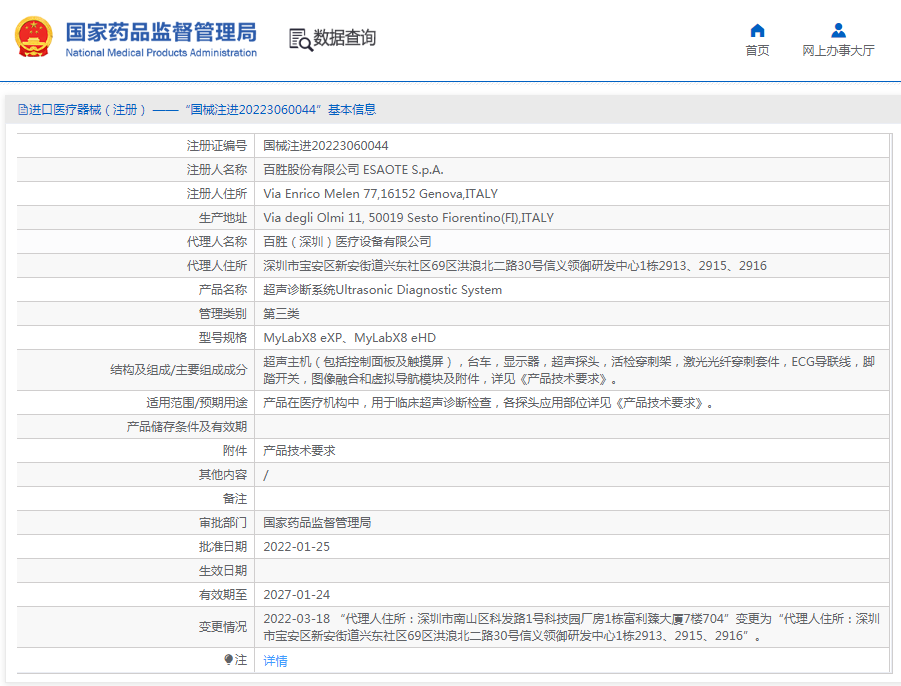Click the national emblem logo
Screen dimensions: 901x686
tap(34, 37)
